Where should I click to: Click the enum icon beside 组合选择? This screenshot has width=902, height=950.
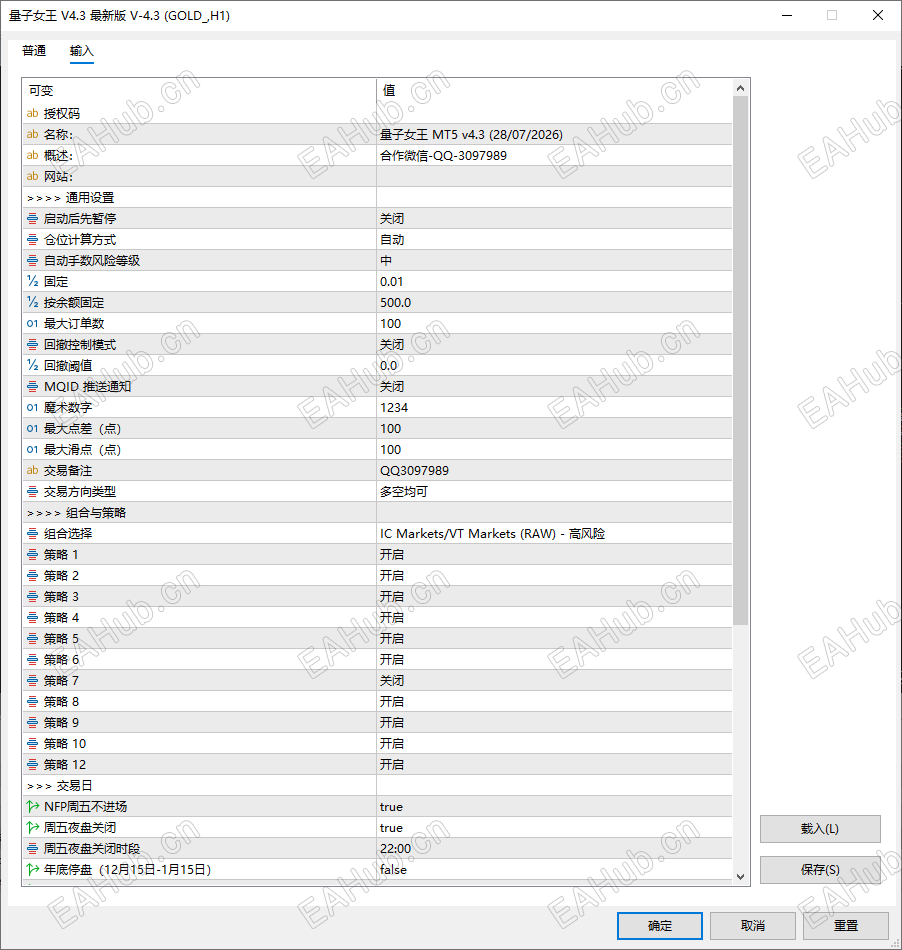tap(33, 533)
